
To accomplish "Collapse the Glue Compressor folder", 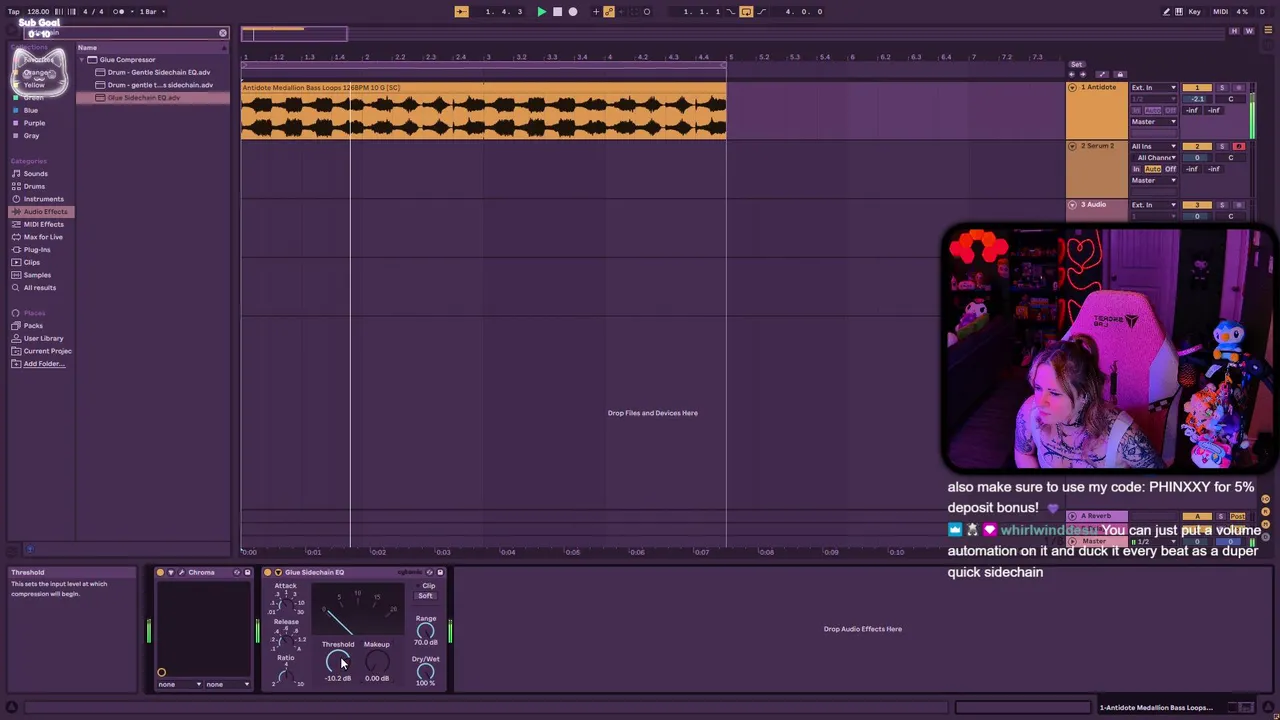I will [82, 60].
